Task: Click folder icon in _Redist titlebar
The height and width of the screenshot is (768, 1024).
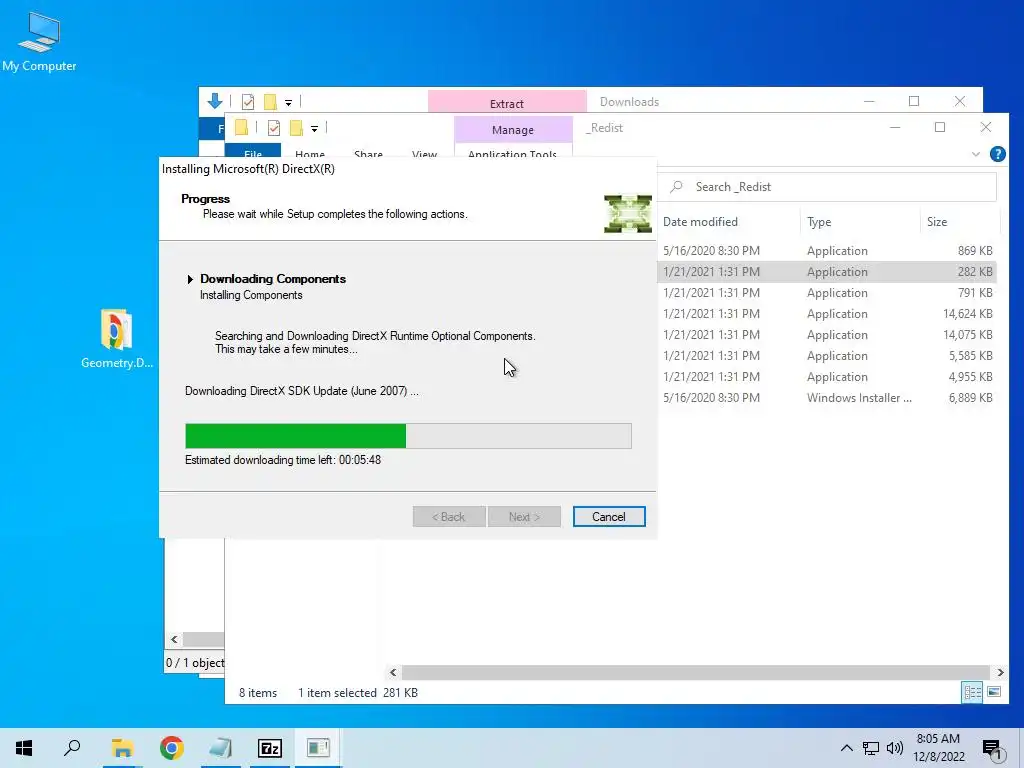Action: tap(241, 127)
